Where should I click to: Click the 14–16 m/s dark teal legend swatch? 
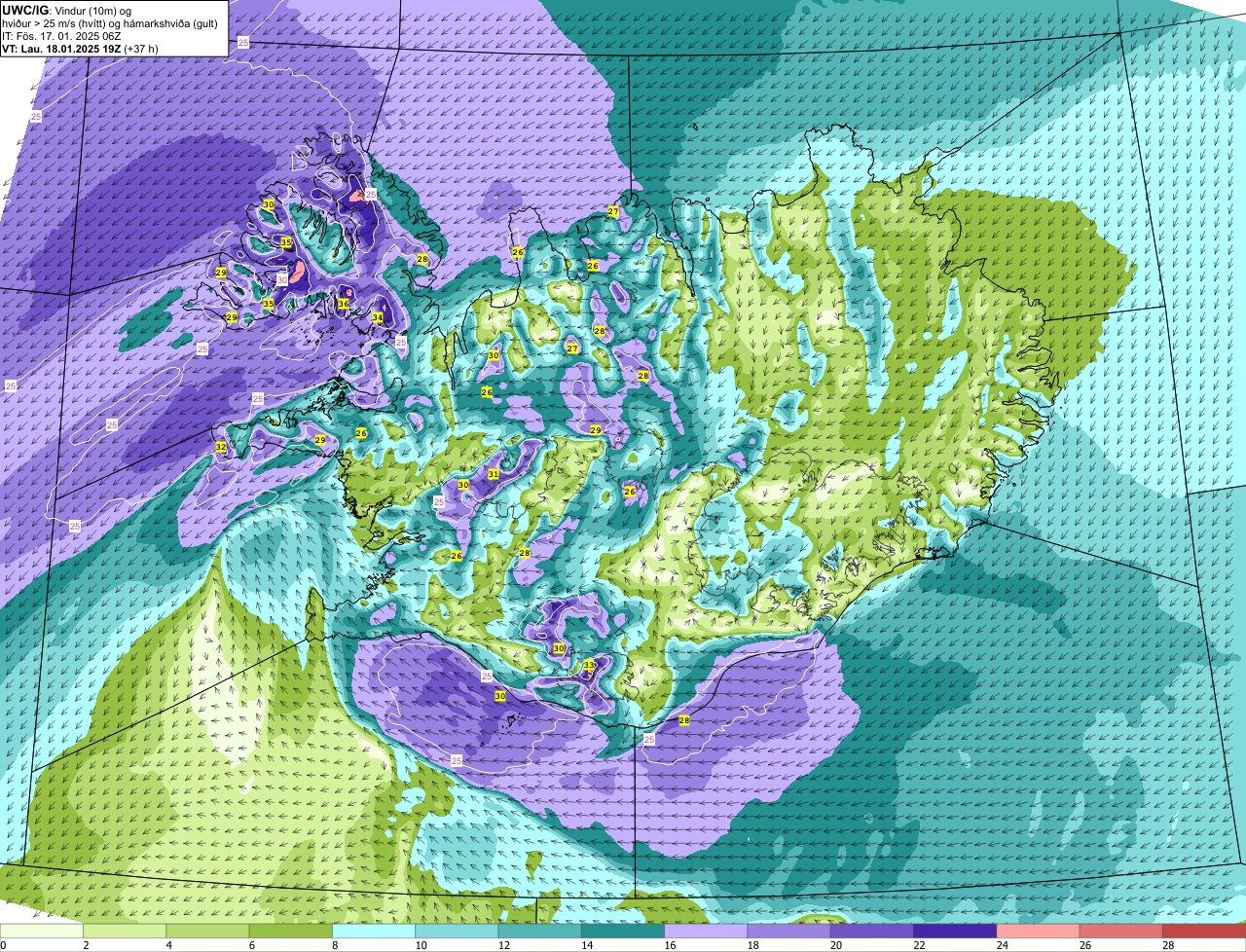click(x=623, y=931)
